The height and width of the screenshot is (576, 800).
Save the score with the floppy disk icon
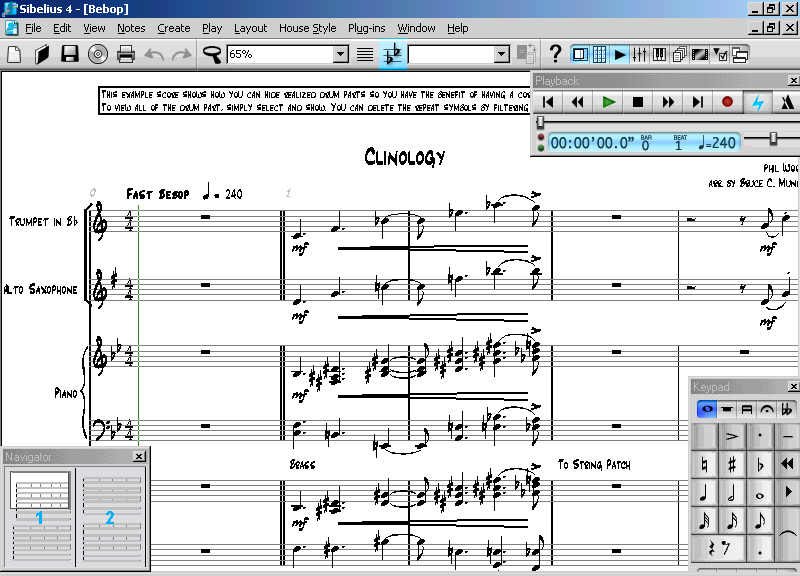pos(70,54)
